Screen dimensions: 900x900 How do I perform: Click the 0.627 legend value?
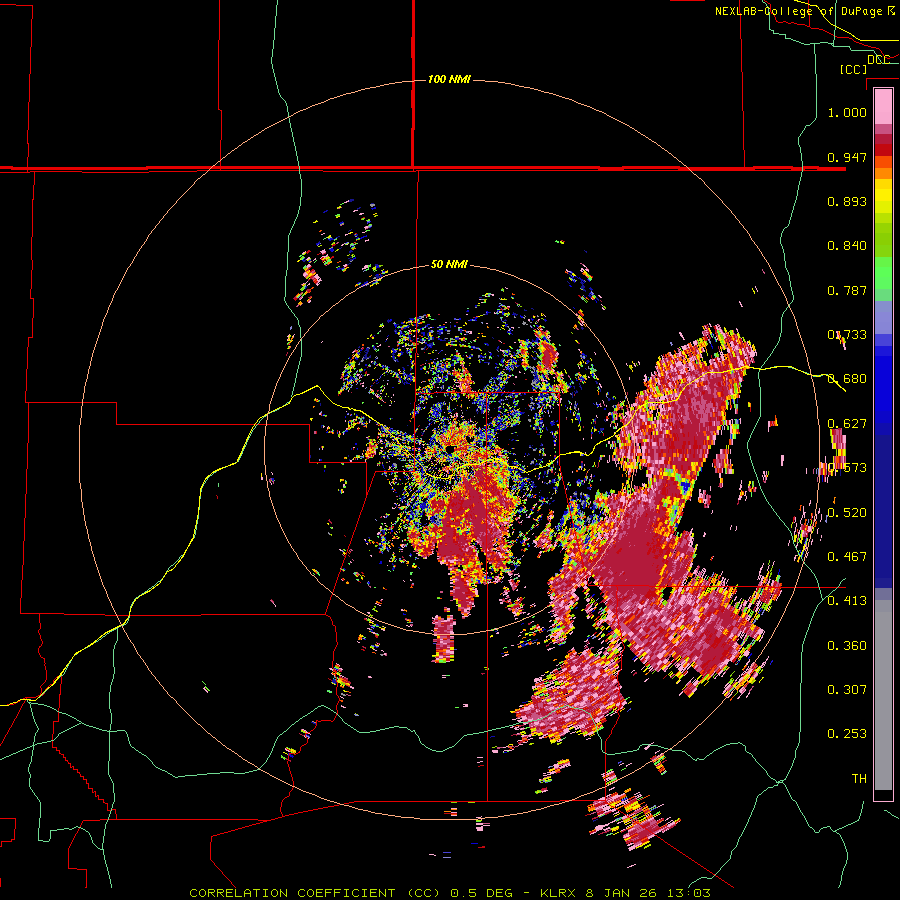coord(847,424)
